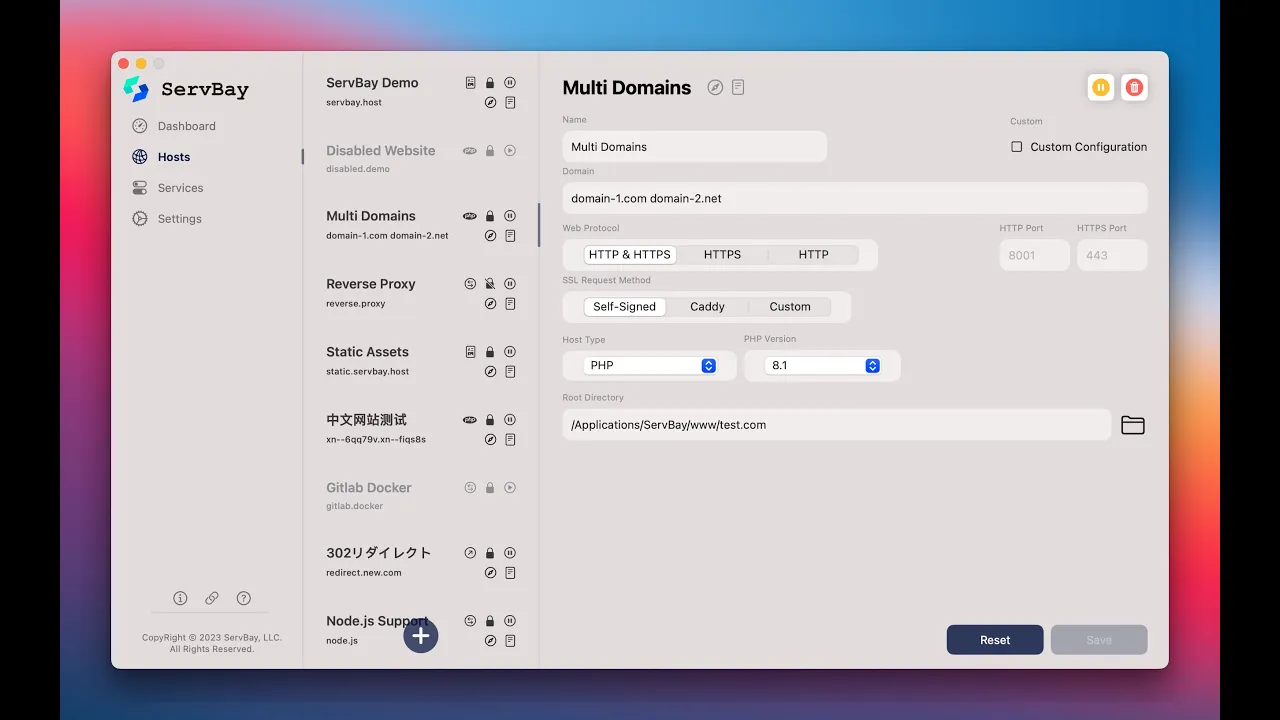This screenshot has width=1280, height=720.
Task: Pause the Static Assets host
Action: coord(510,352)
